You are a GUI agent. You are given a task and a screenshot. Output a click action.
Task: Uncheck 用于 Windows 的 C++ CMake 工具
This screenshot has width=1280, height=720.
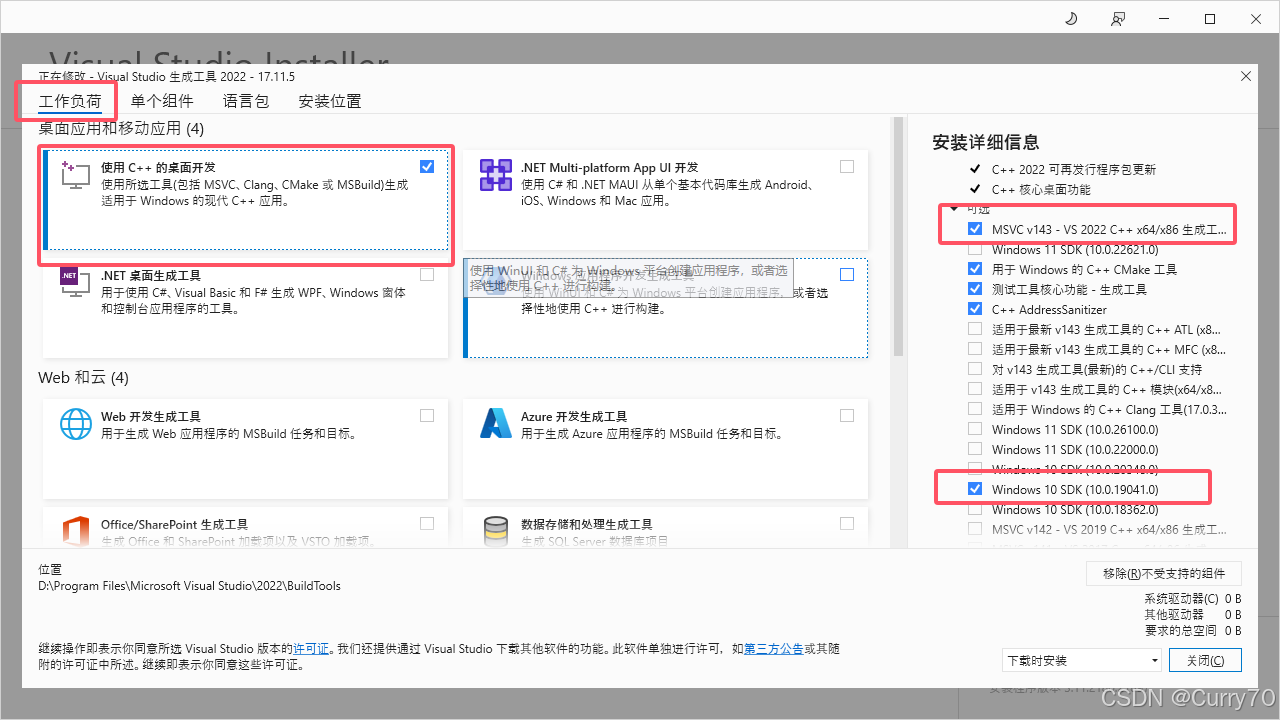point(975,269)
